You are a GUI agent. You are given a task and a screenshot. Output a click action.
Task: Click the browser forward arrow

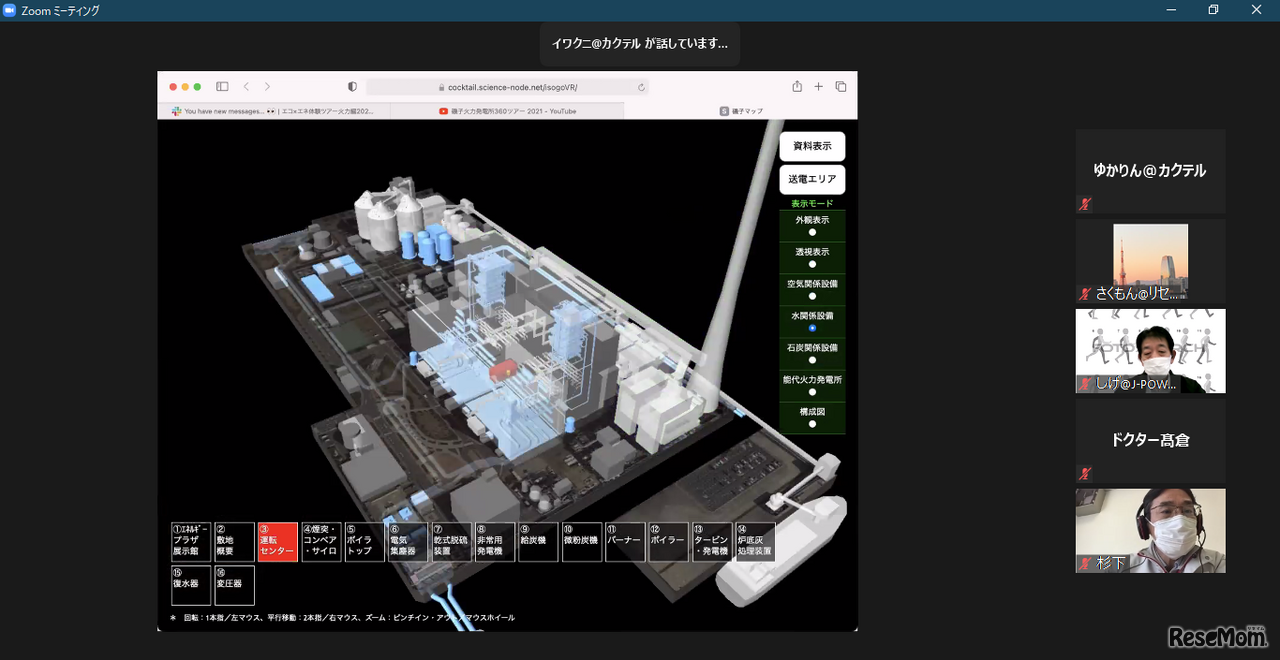[267, 87]
